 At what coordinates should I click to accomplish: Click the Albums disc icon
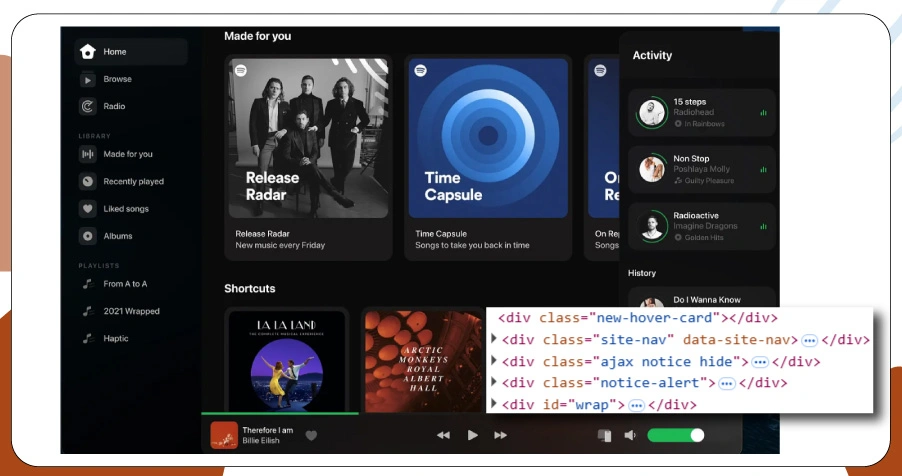click(x=88, y=236)
